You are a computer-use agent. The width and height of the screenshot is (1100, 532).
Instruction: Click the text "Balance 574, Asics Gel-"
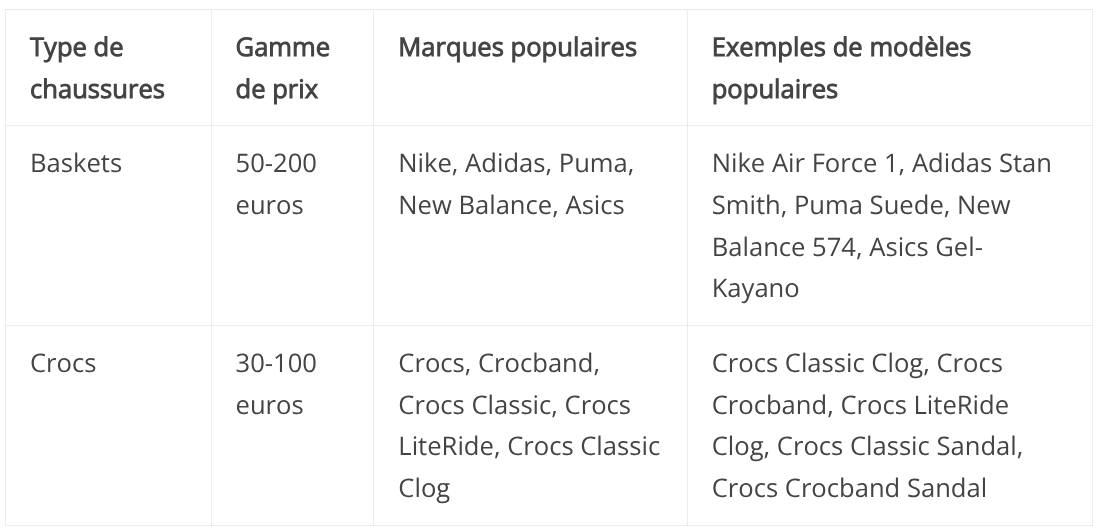coord(847,247)
